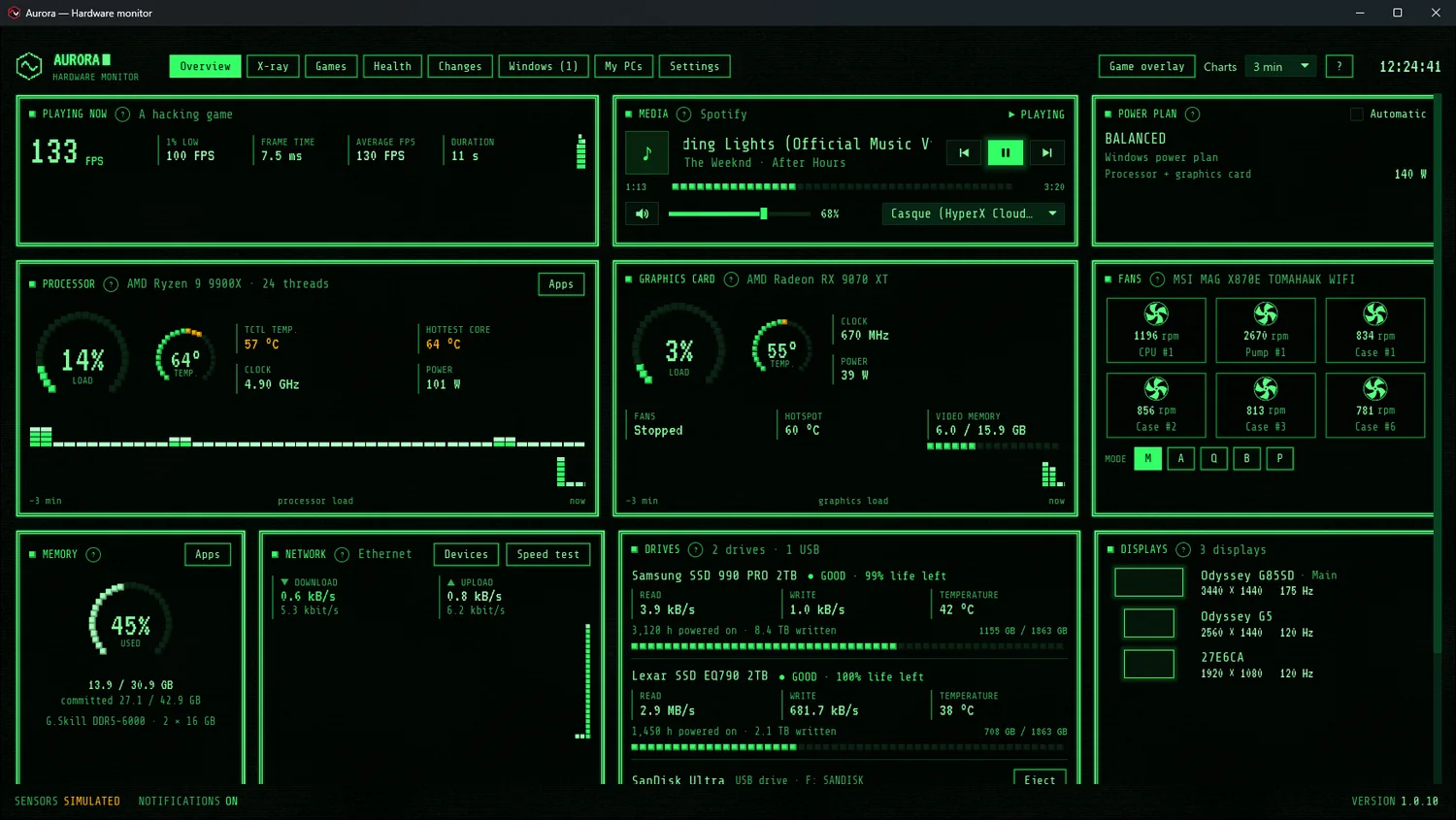The width and height of the screenshot is (1456, 820).
Task: Show help info for Media panel
Action: 683,115
